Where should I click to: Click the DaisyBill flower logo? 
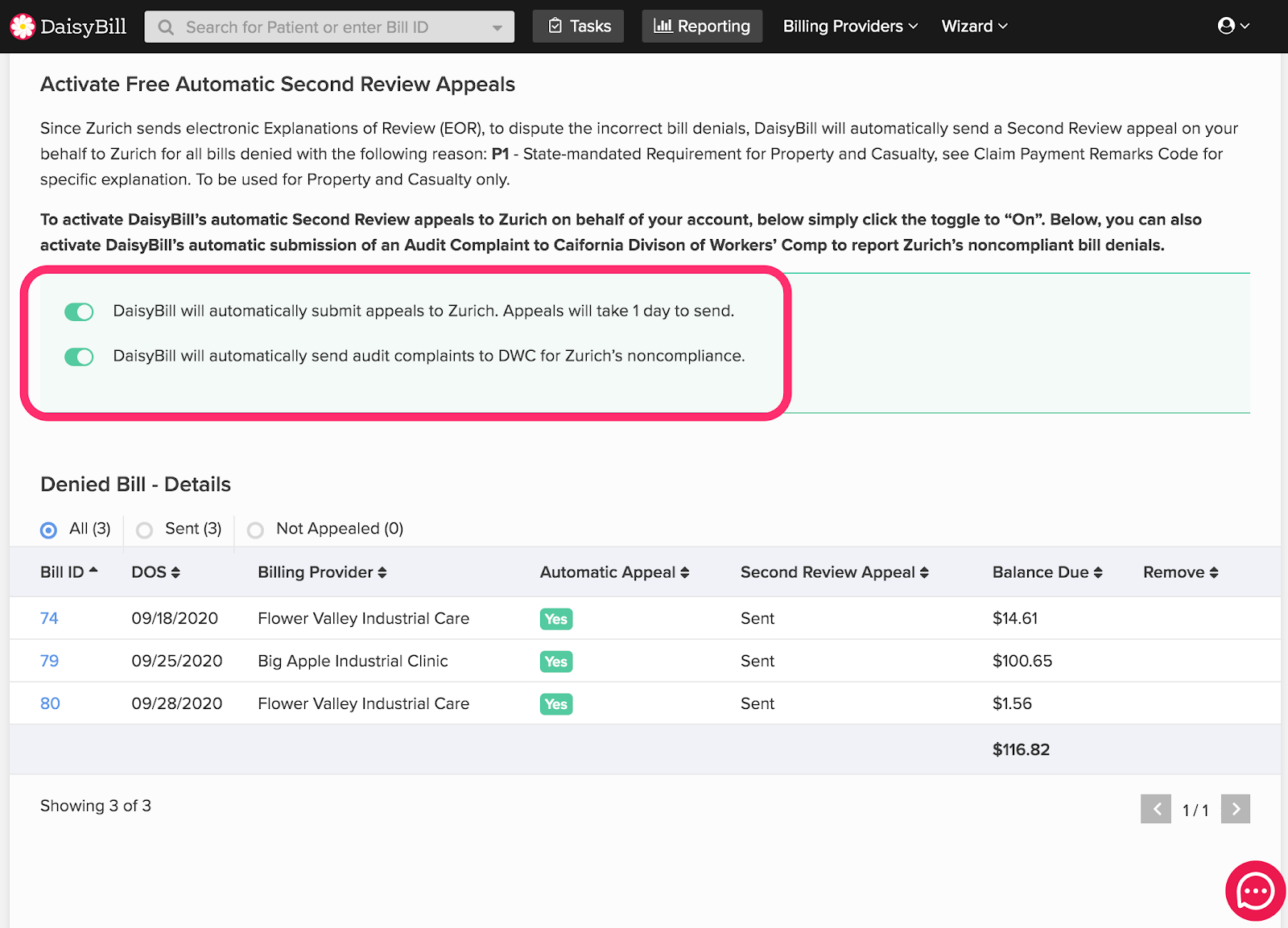pos(23,27)
